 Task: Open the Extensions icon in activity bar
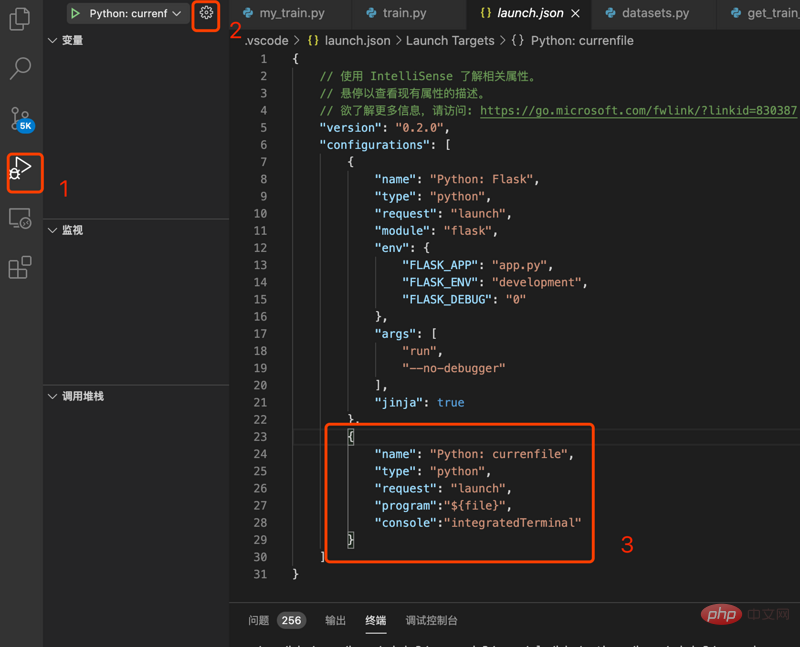tap(20, 267)
